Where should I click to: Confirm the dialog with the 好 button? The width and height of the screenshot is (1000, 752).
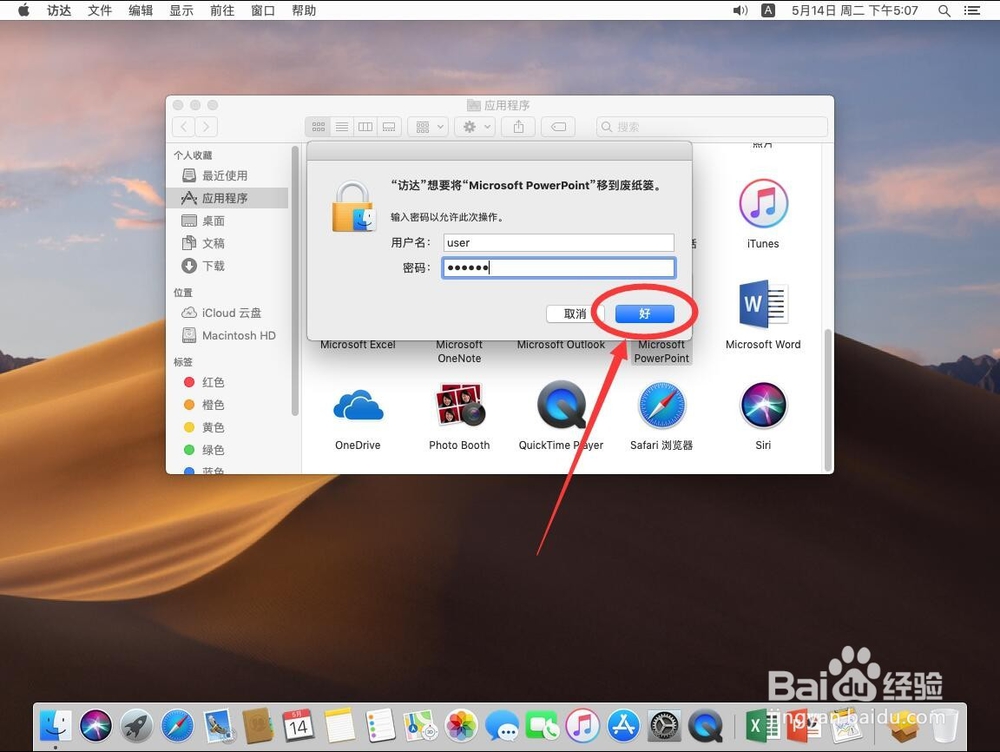[x=644, y=313]
